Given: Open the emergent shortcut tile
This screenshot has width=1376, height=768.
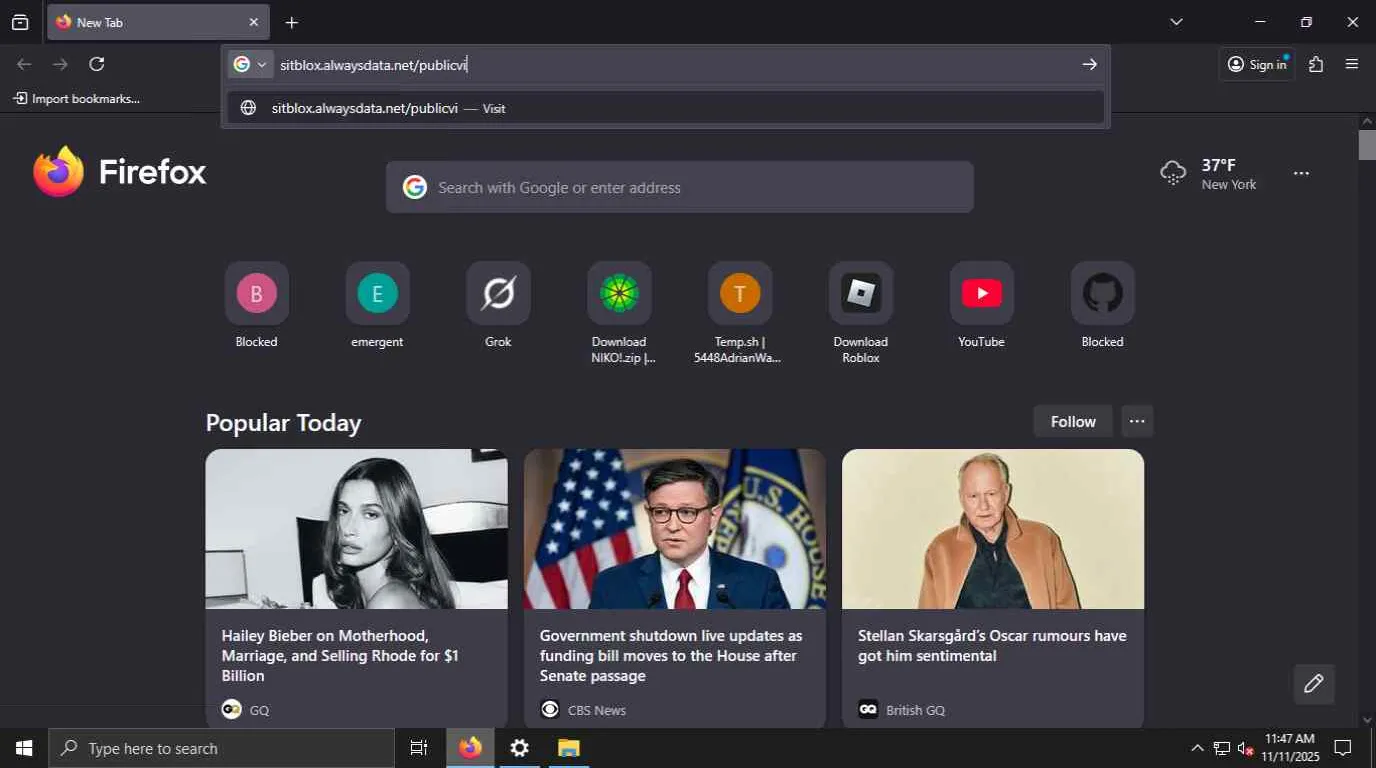Looking at the screenshot, I should 377,293.
